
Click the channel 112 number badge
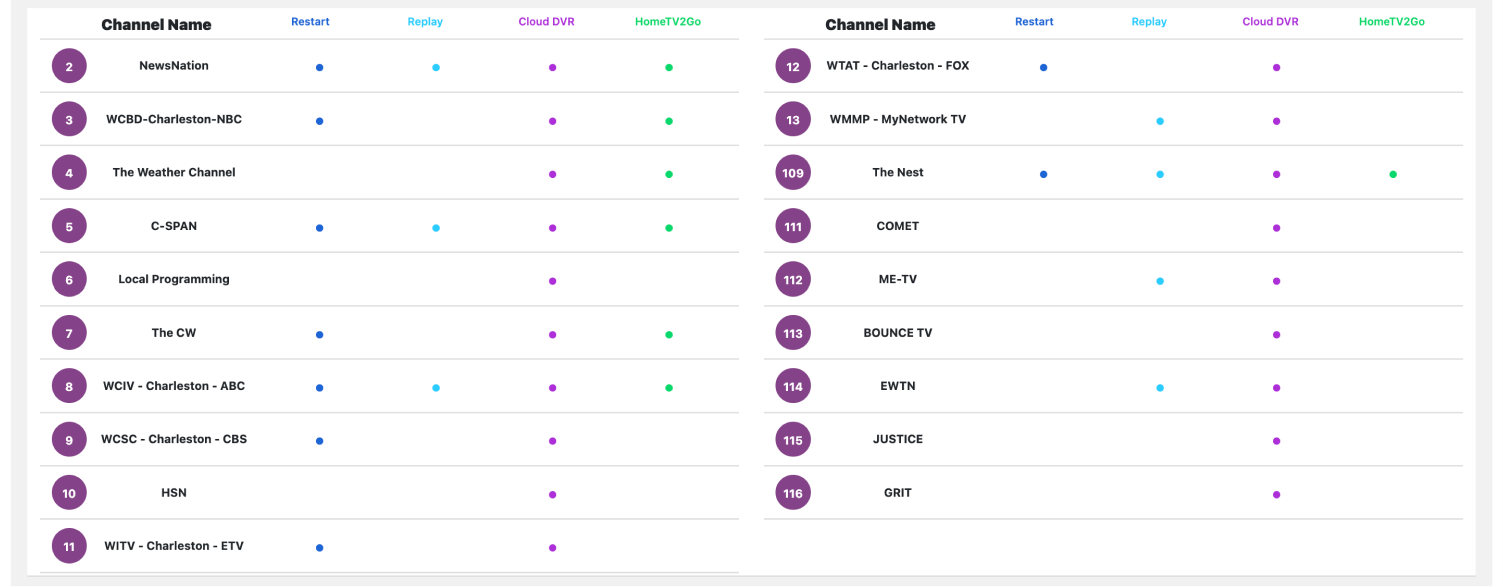coord(793,280)
